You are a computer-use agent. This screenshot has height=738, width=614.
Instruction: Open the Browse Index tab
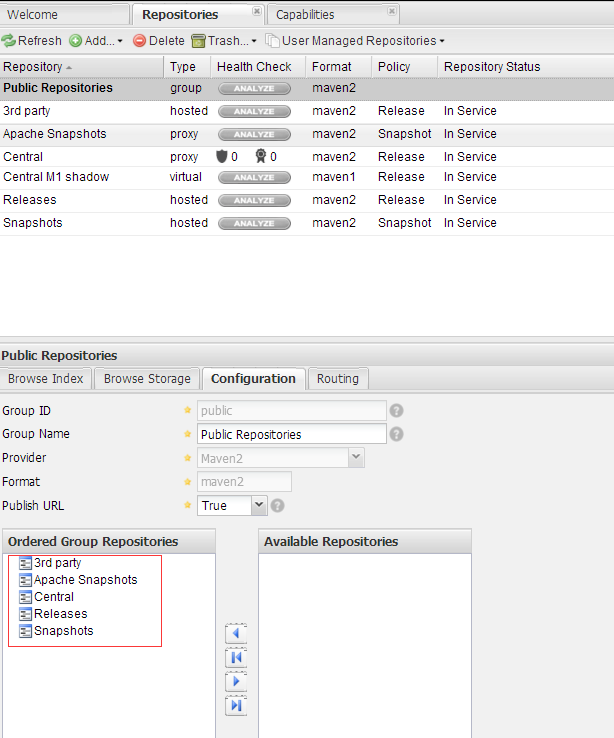(x=46, y=379)
